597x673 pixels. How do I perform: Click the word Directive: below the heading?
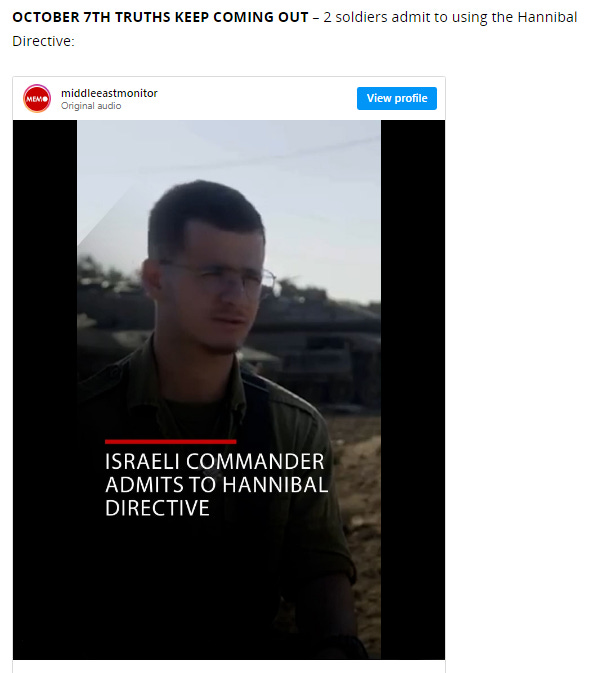pos(43,41)
